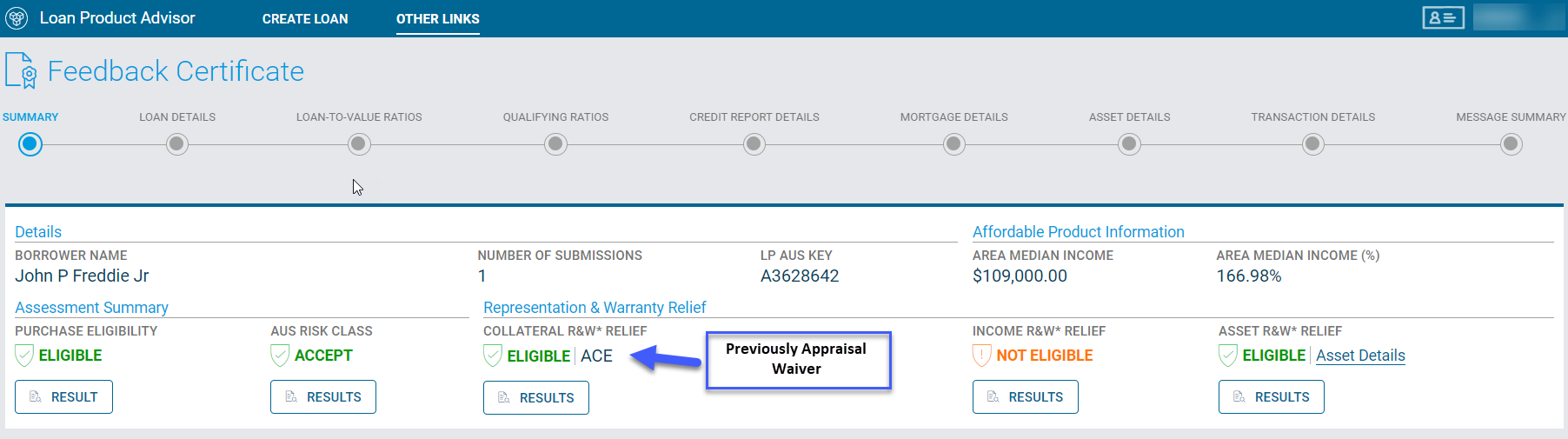This screenshot has width=1568, height=439.
Task: Click the Purchase Eligibility Result button
Action: click(63, 397)
